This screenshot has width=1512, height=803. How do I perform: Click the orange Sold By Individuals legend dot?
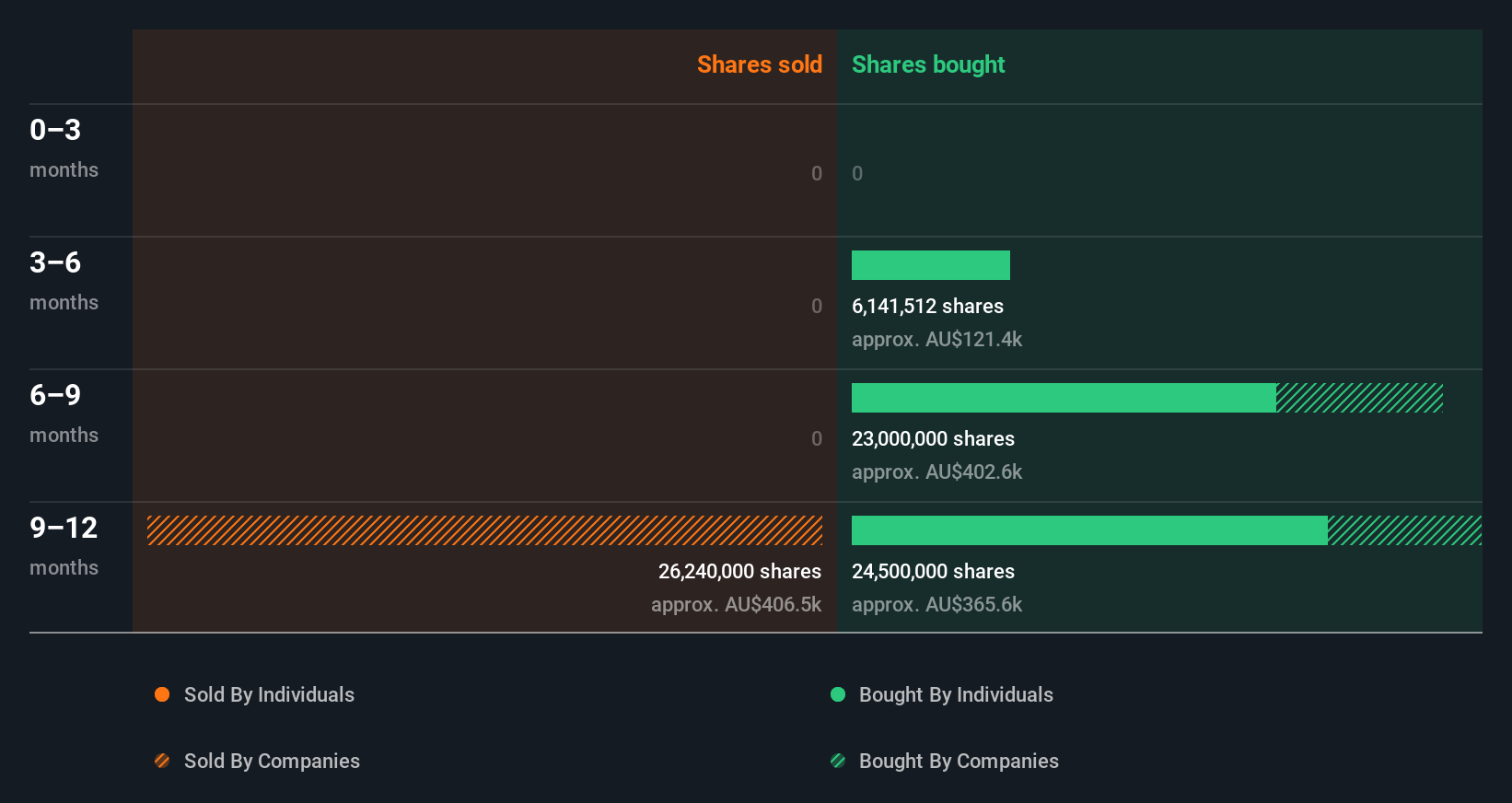click(x=162, y=694)
